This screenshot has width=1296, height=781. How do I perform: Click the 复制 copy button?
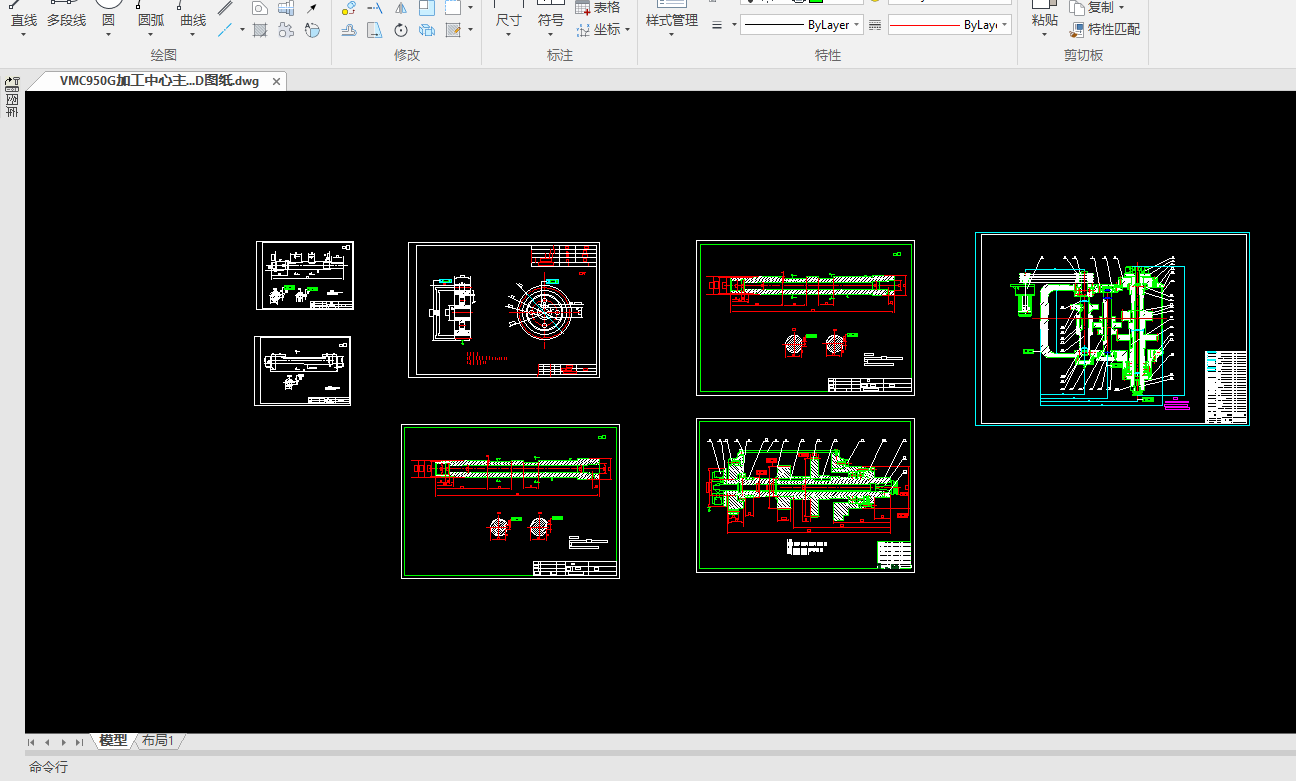pyautogui.click(x=1093, y=8)
